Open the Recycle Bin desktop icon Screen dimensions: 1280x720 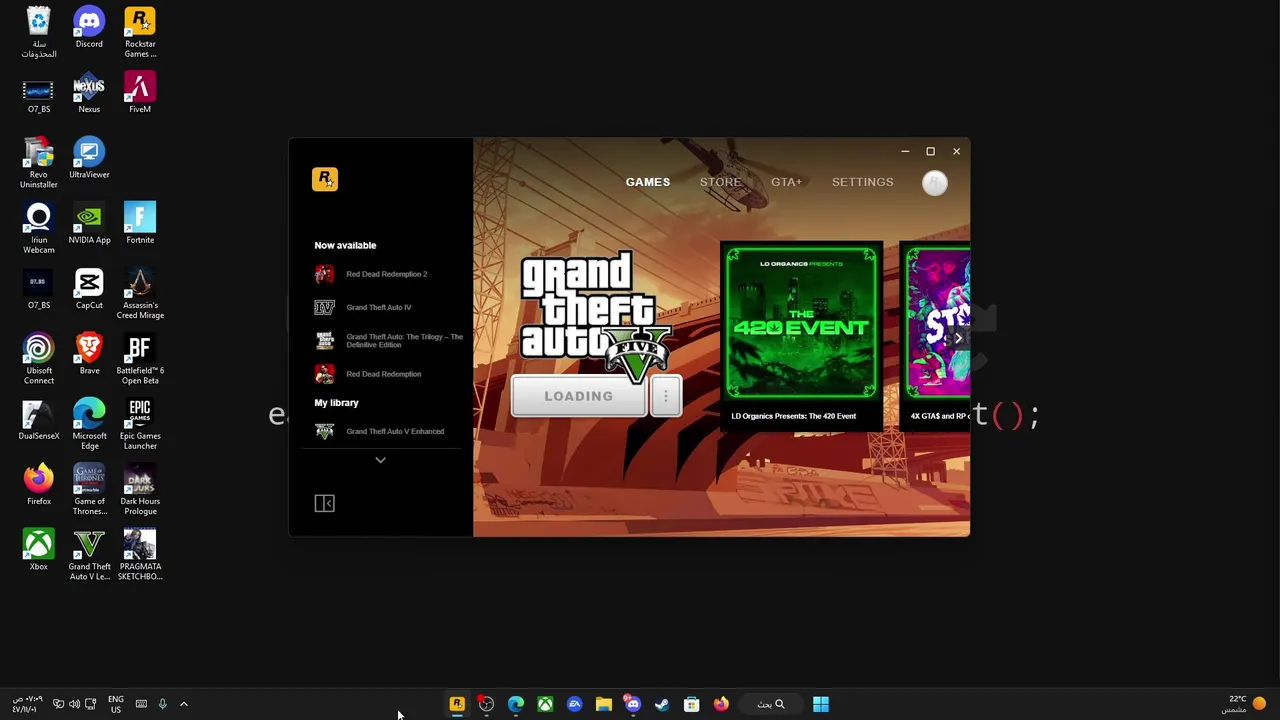point(38,32)
